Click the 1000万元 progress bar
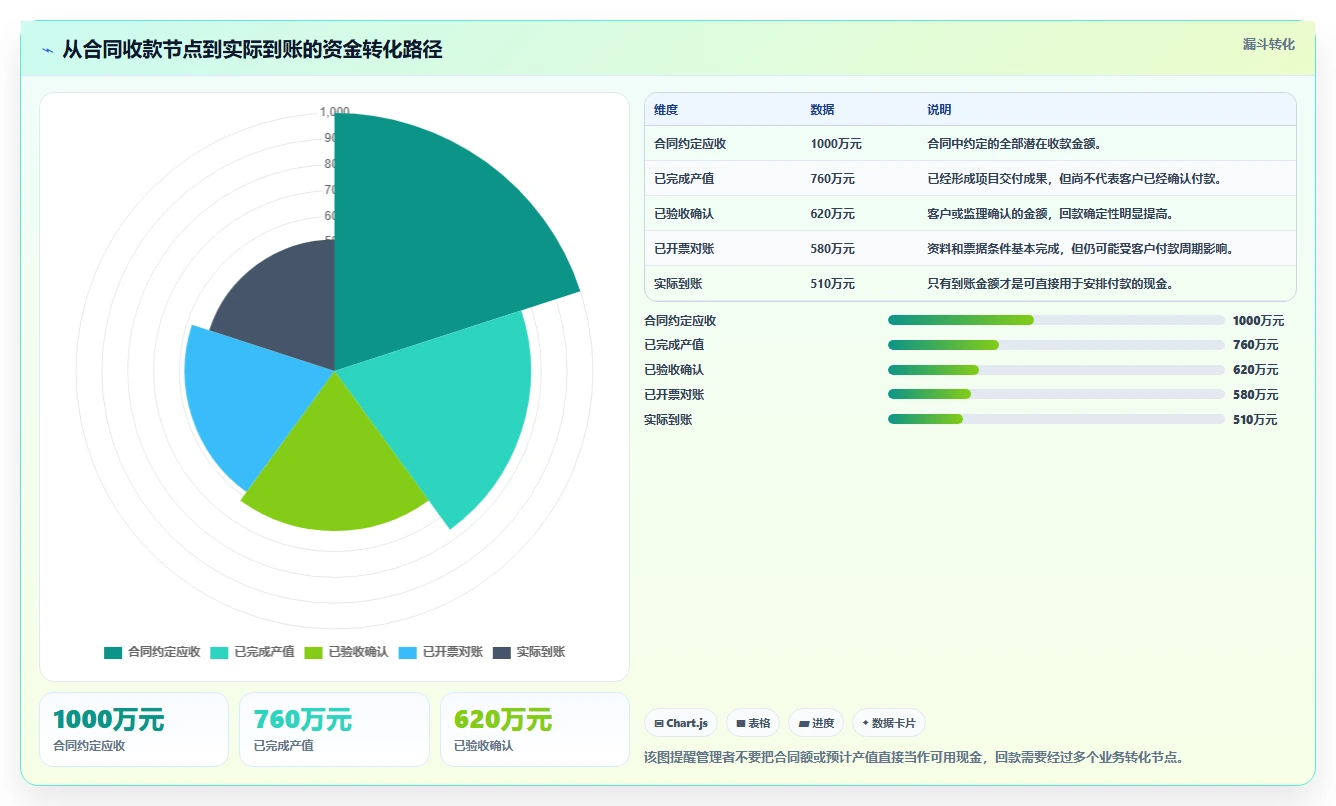1336x806 pixels. coord(1056,320)
